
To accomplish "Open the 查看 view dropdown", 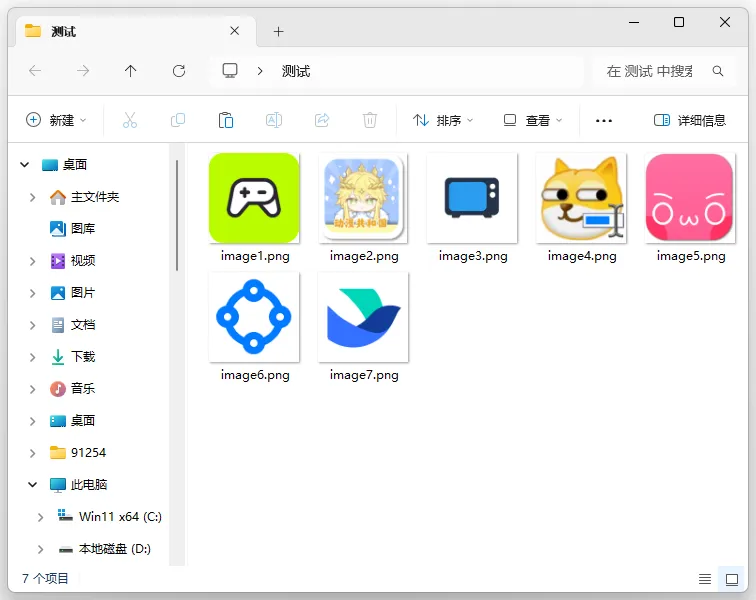I will click(533, 120).
